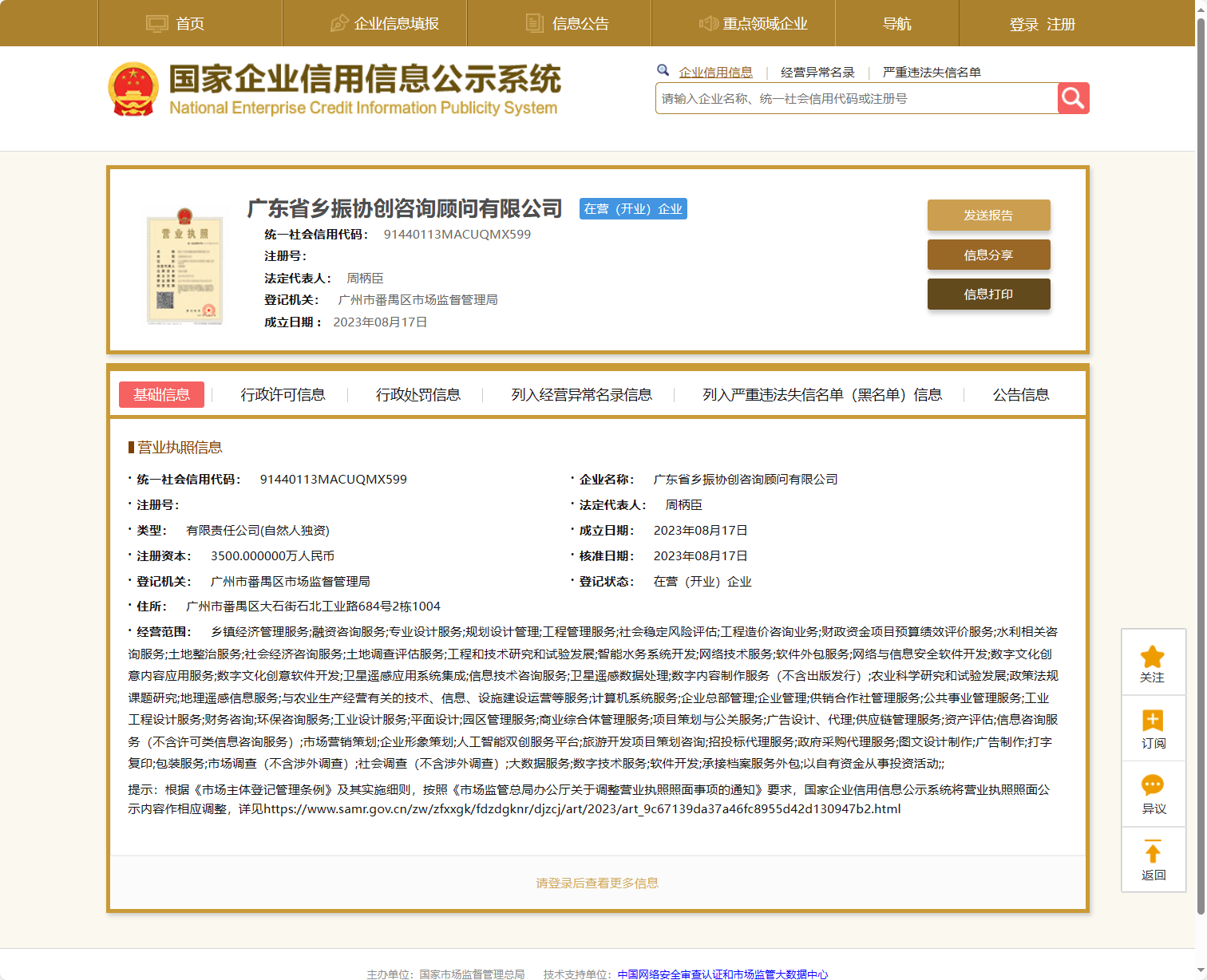
Task: Open 企业信息填报 in top navigation
Action: click(x=397, y=24)
